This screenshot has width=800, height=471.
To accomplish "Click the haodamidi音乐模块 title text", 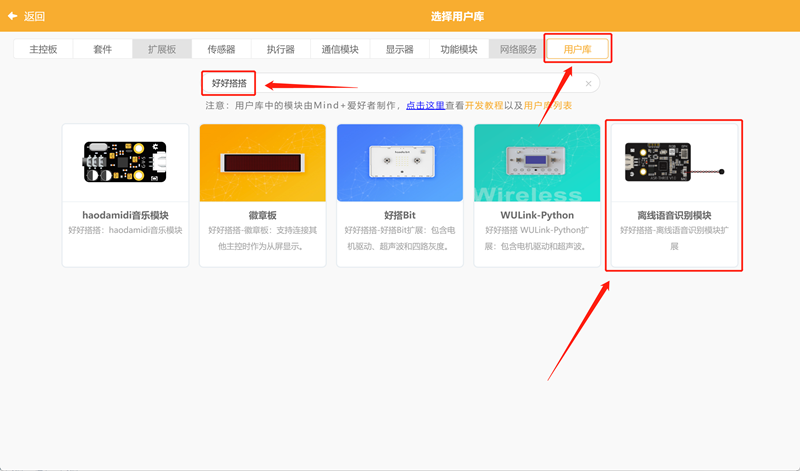I will coord(126,215).
